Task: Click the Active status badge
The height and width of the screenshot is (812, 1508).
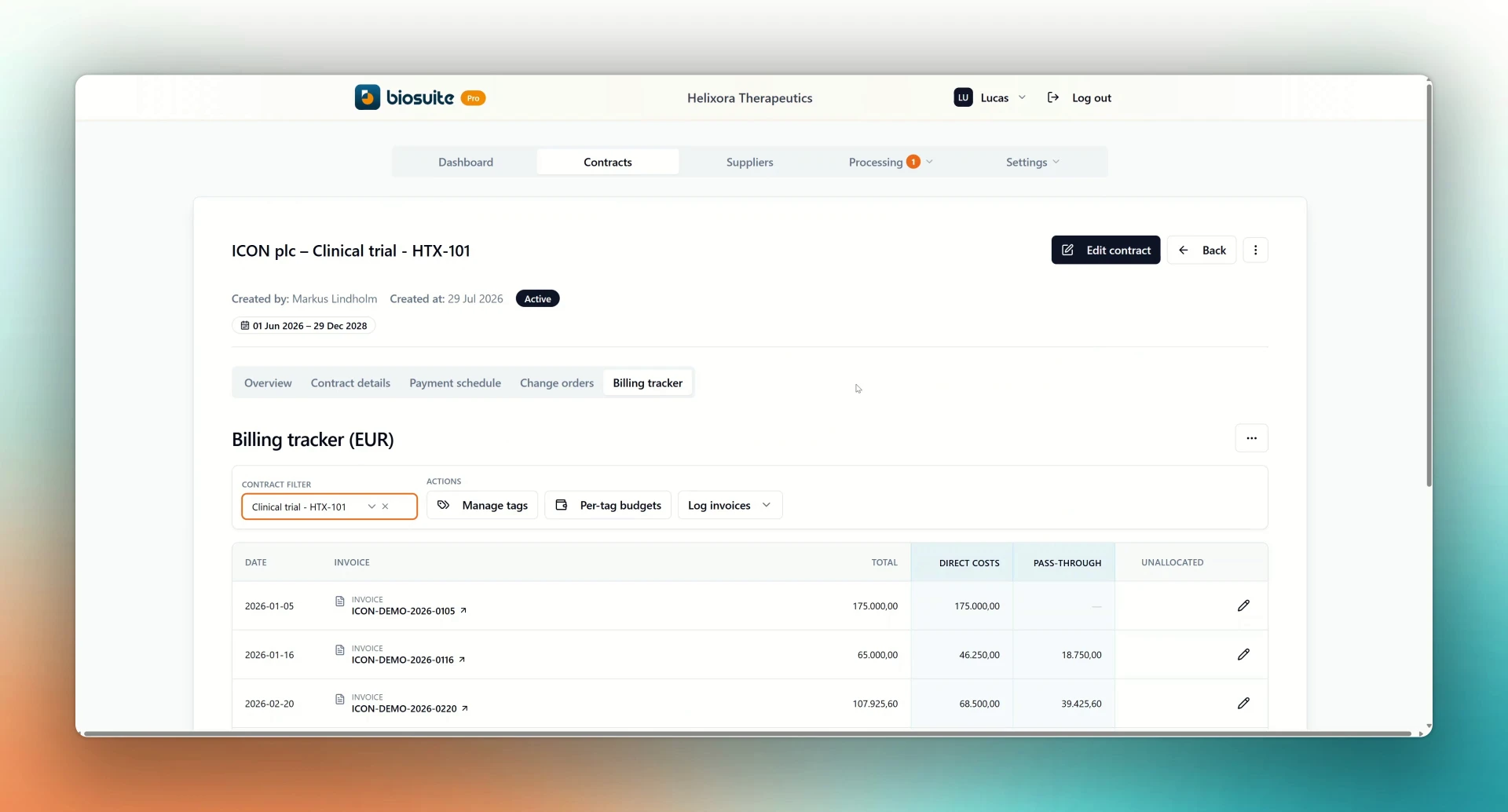Action: (x=537, y=298)
